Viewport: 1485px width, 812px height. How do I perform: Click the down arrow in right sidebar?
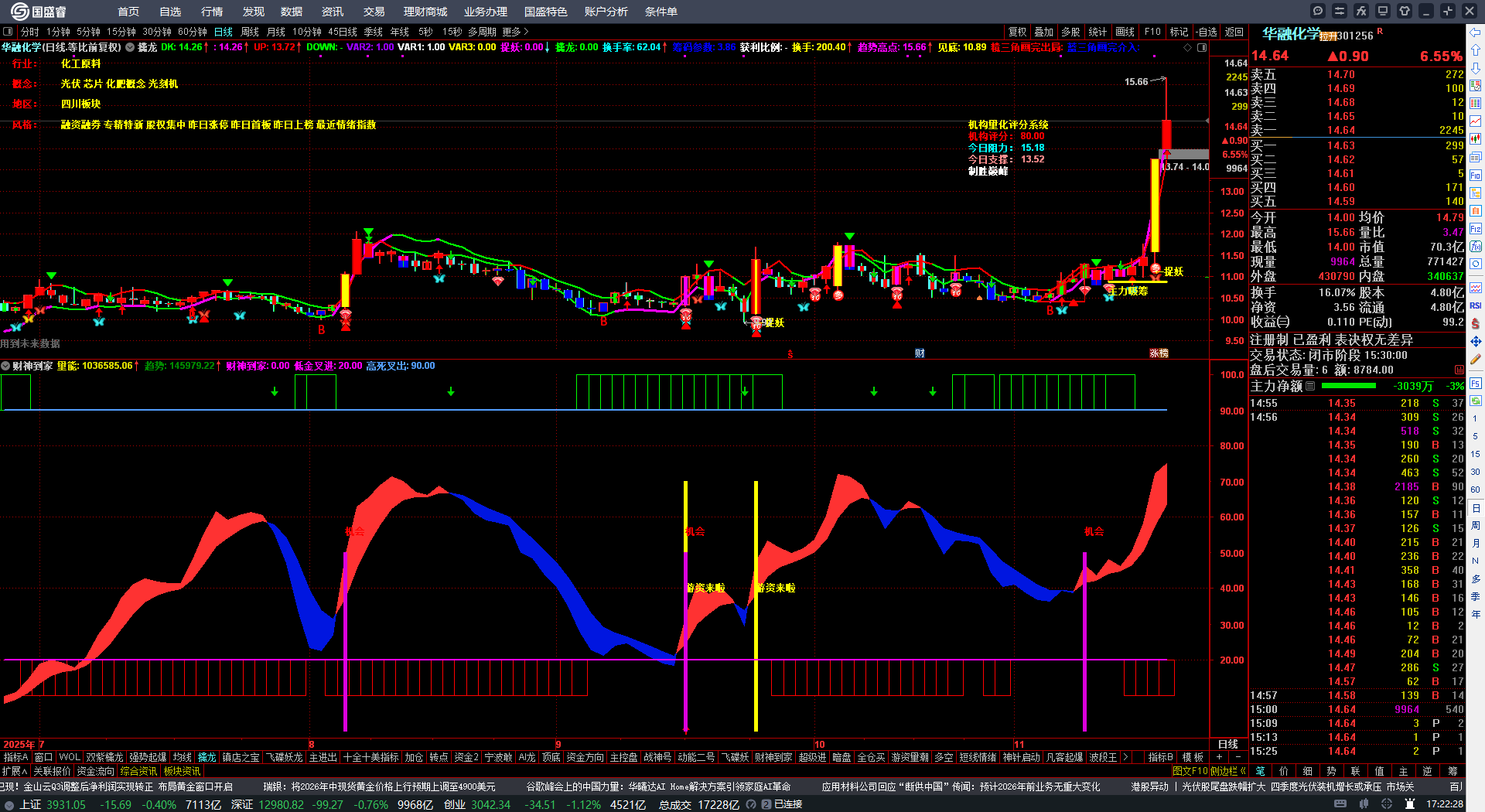[1476, 69]
